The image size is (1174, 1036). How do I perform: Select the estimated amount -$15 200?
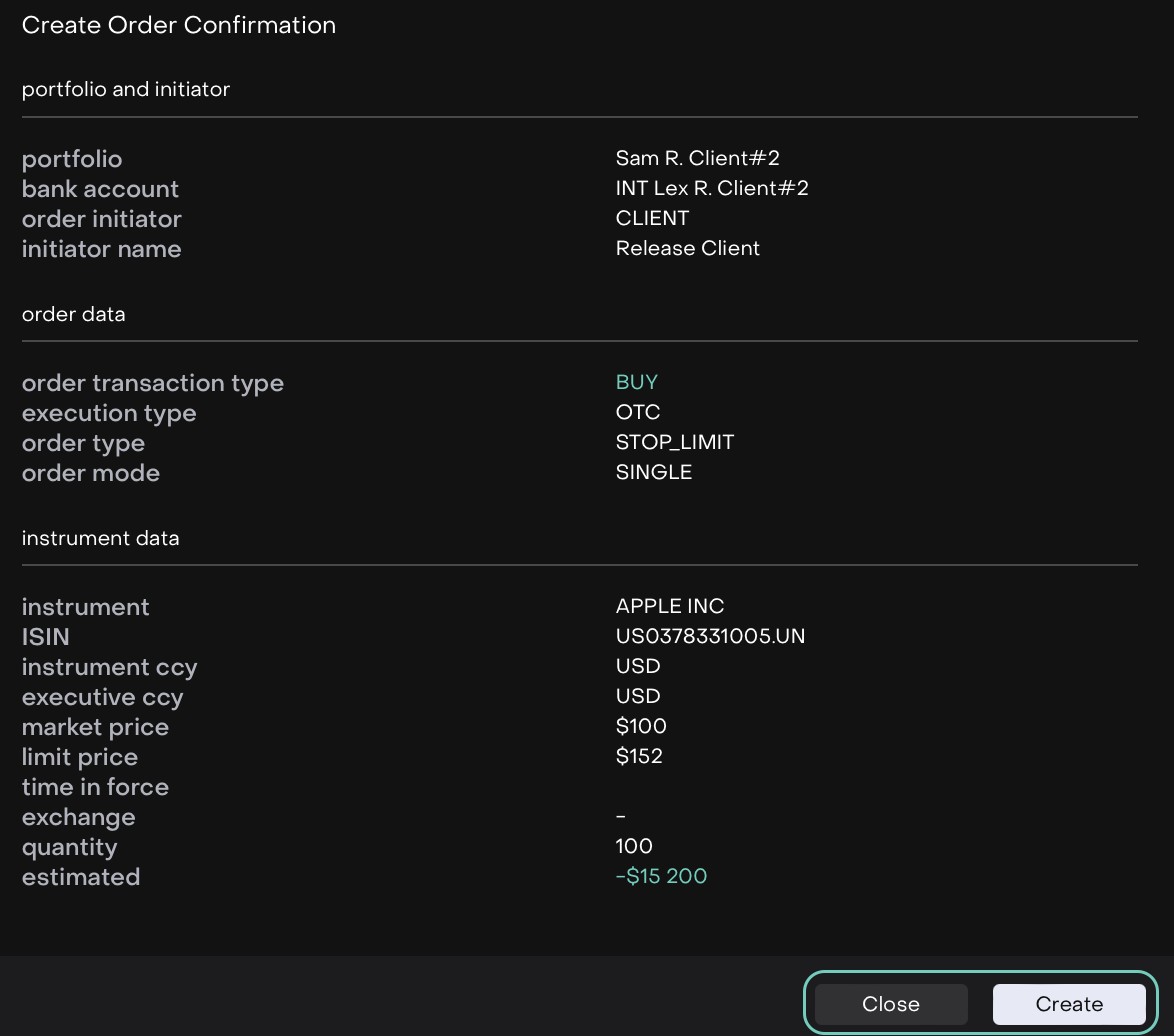coord(661,876)
